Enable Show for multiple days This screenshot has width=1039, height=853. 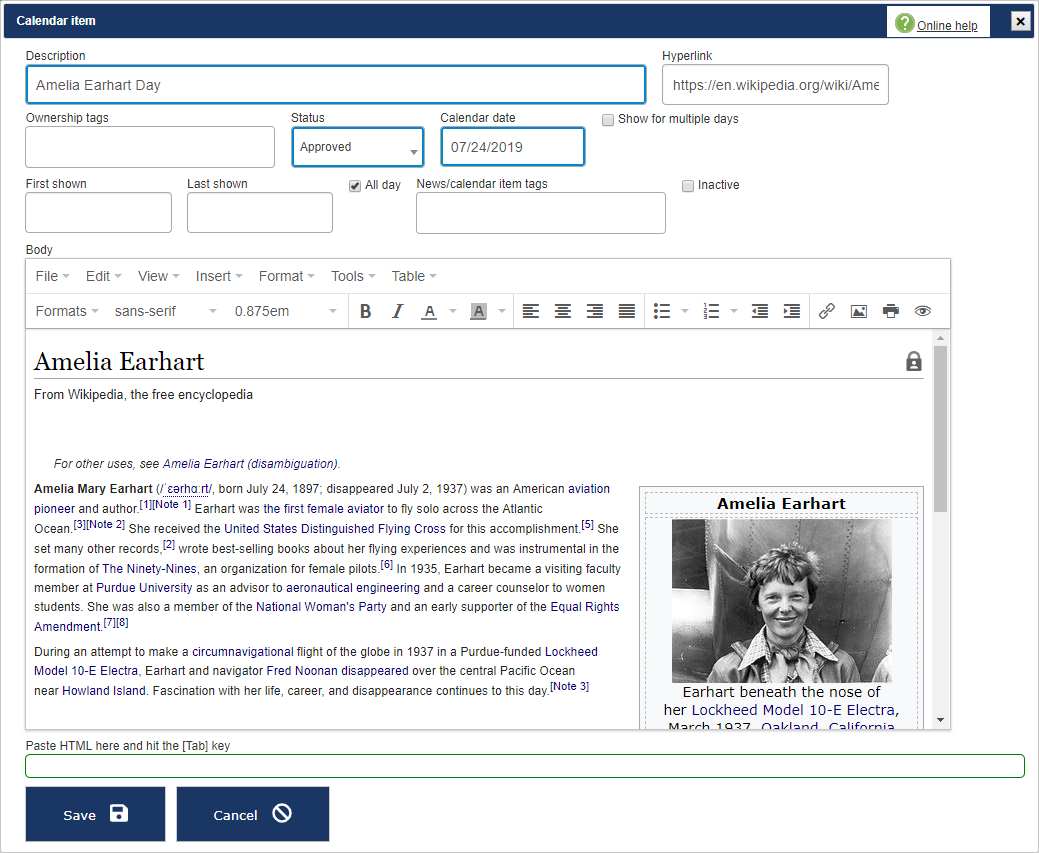click(608, 120)
